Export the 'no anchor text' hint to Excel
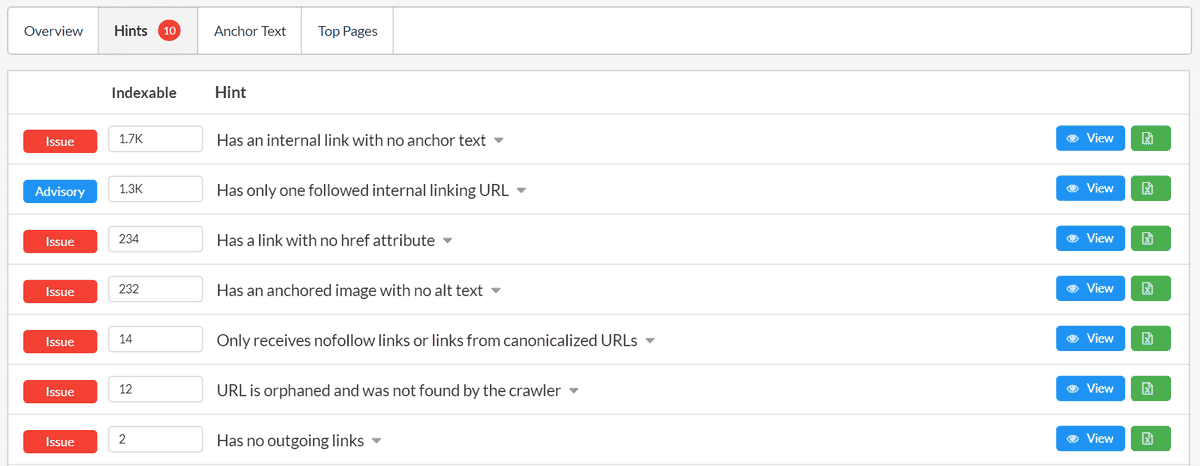The width and height of the screenshot is (1200, 466). click(1150, 139)
